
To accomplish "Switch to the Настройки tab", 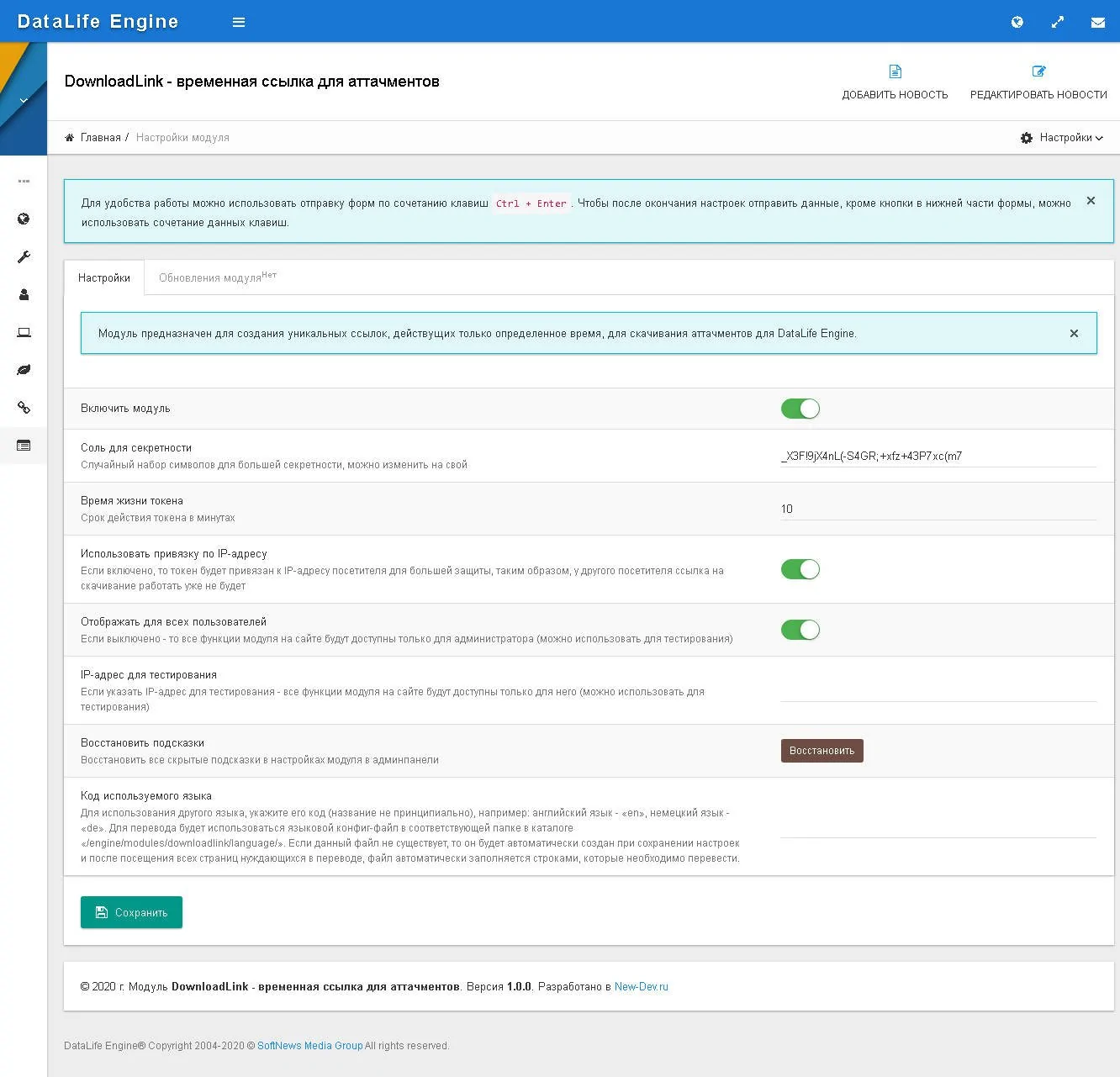I will 104,277.
